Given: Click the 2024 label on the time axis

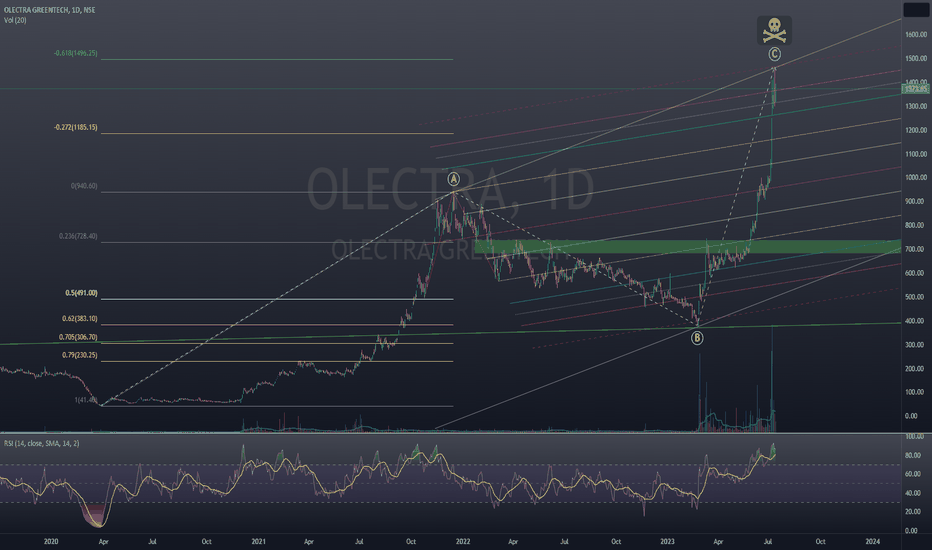Looking at the screenshot, I should click(873, 542).
